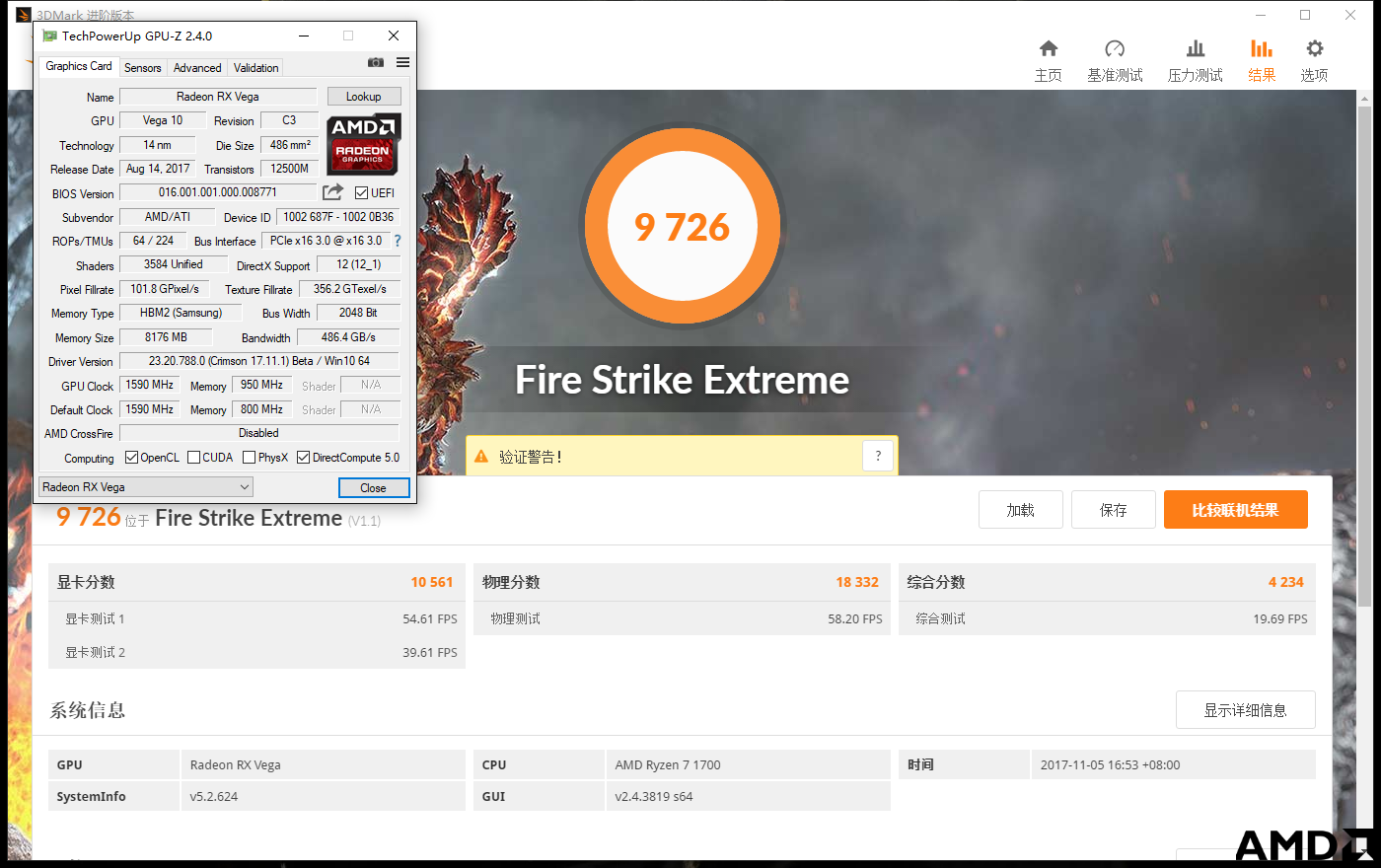1381x868 pixels.
Task: Switch to the Sensors tab
Action: (x=143, y=68)
